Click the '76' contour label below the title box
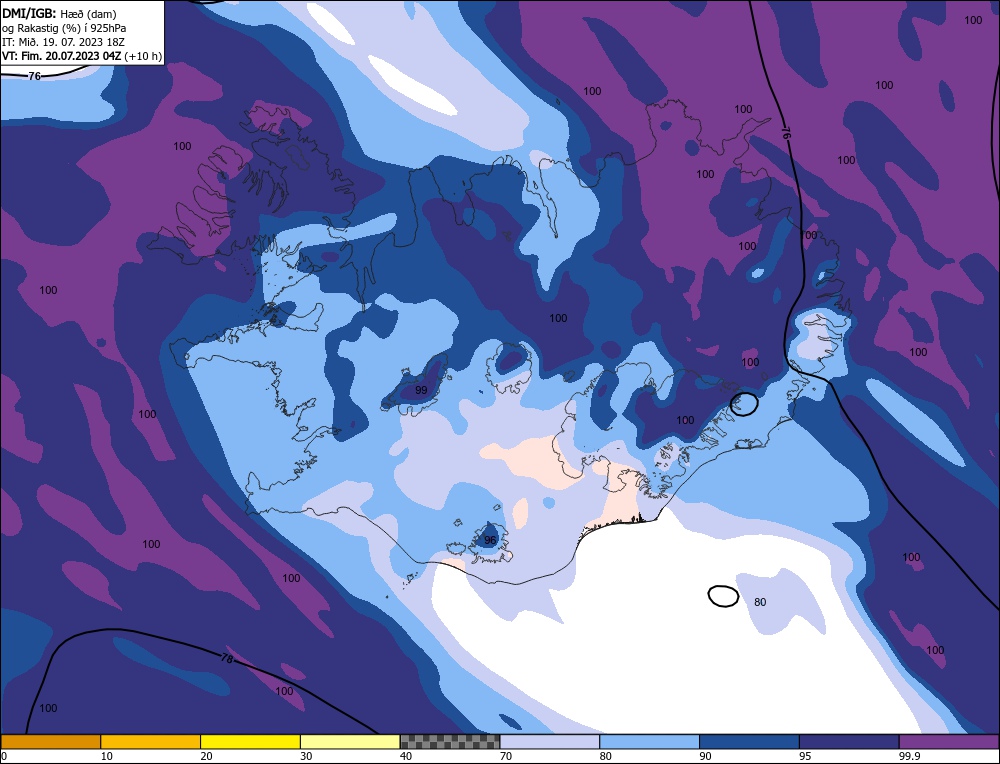Screen dimensions: 1000x764 (x=34, y=76)
